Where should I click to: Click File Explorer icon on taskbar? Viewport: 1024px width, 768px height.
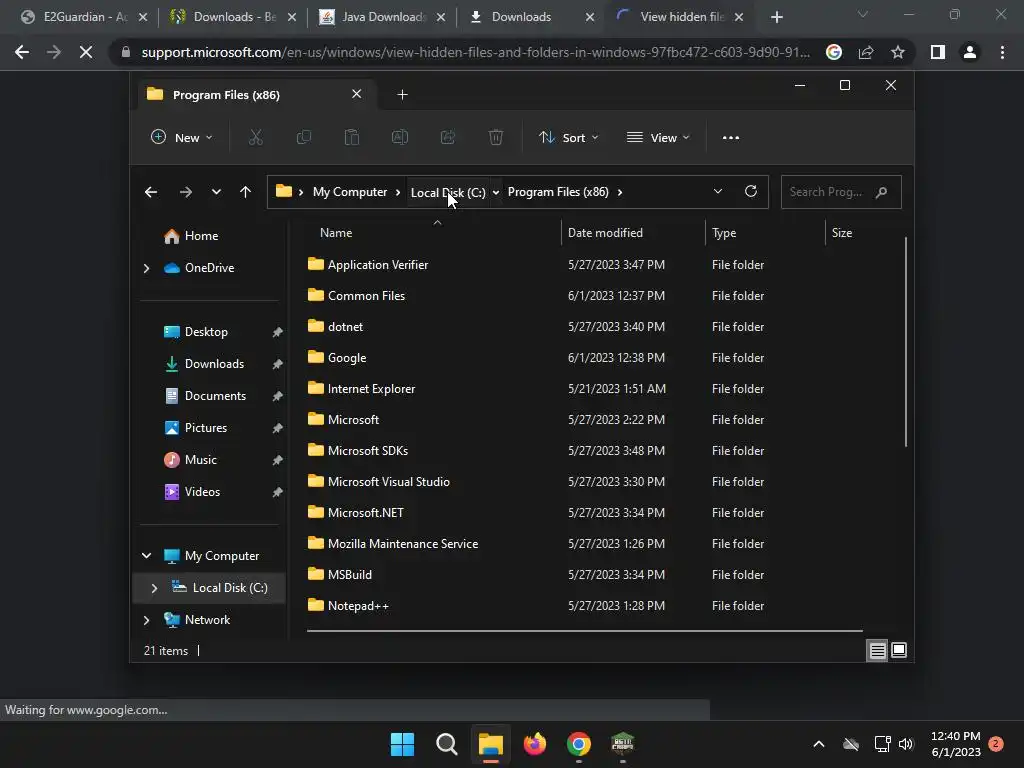coord(490,744)
